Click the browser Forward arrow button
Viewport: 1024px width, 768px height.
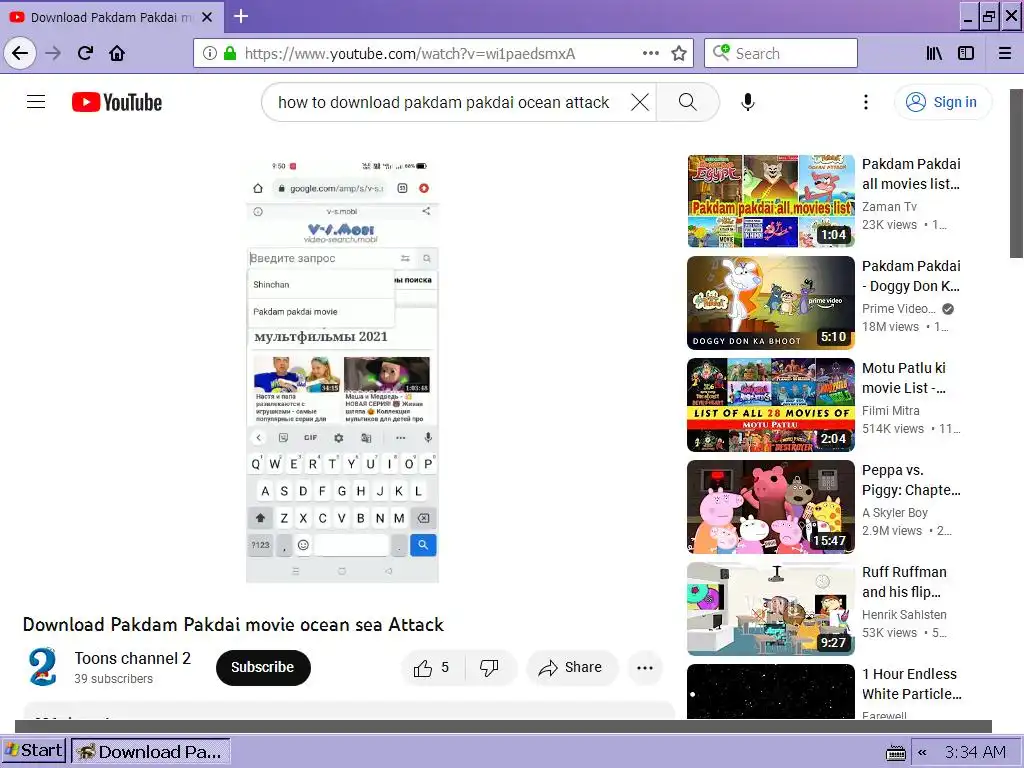[x=54, y=53]
